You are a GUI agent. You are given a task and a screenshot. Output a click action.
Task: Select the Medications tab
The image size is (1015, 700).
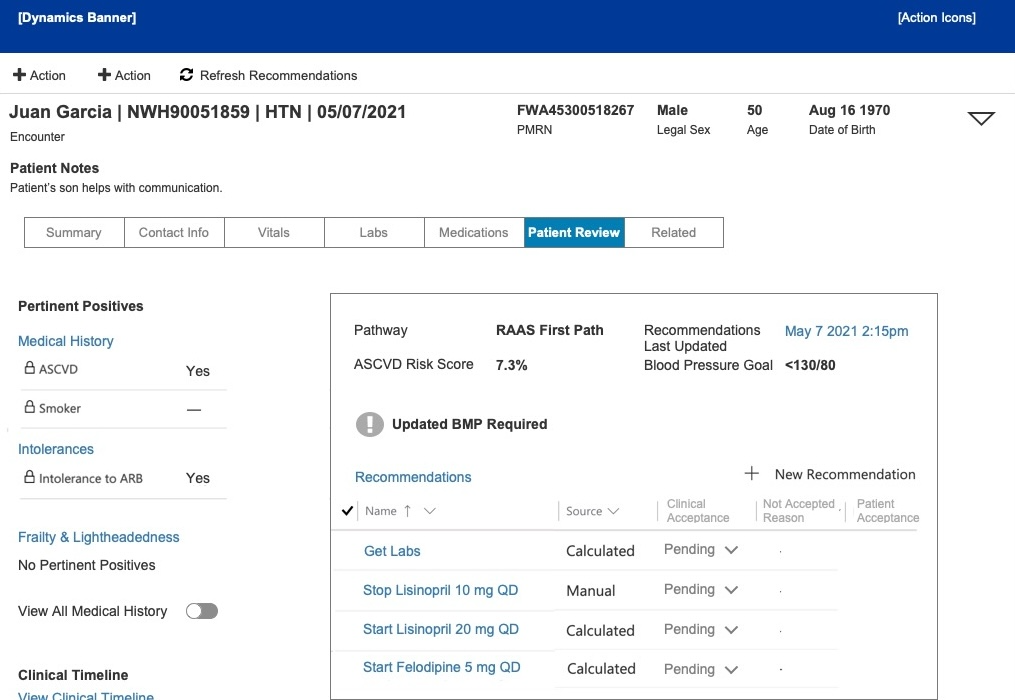[474, 232]
